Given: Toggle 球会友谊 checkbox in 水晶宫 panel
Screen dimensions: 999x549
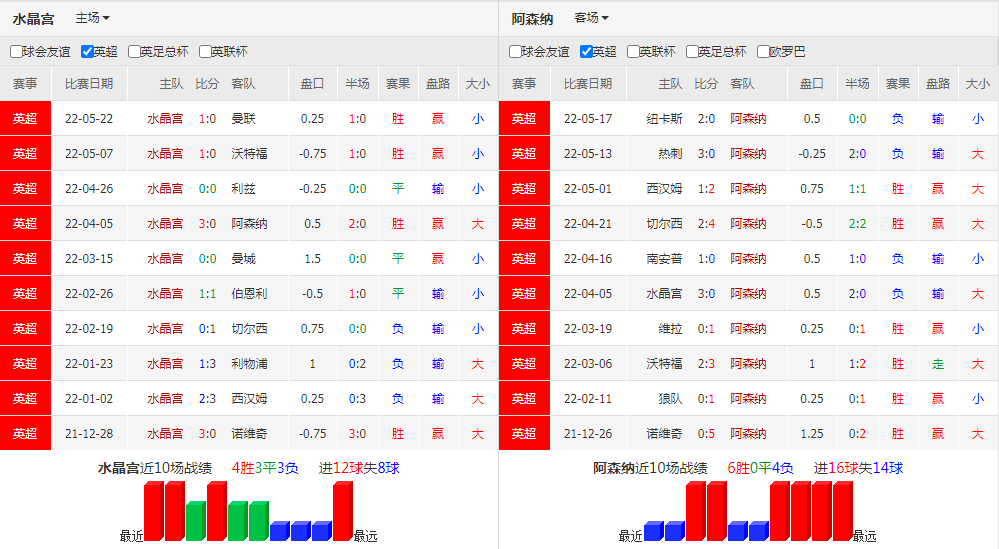Looking at the screenshot, I should (16, 52).
